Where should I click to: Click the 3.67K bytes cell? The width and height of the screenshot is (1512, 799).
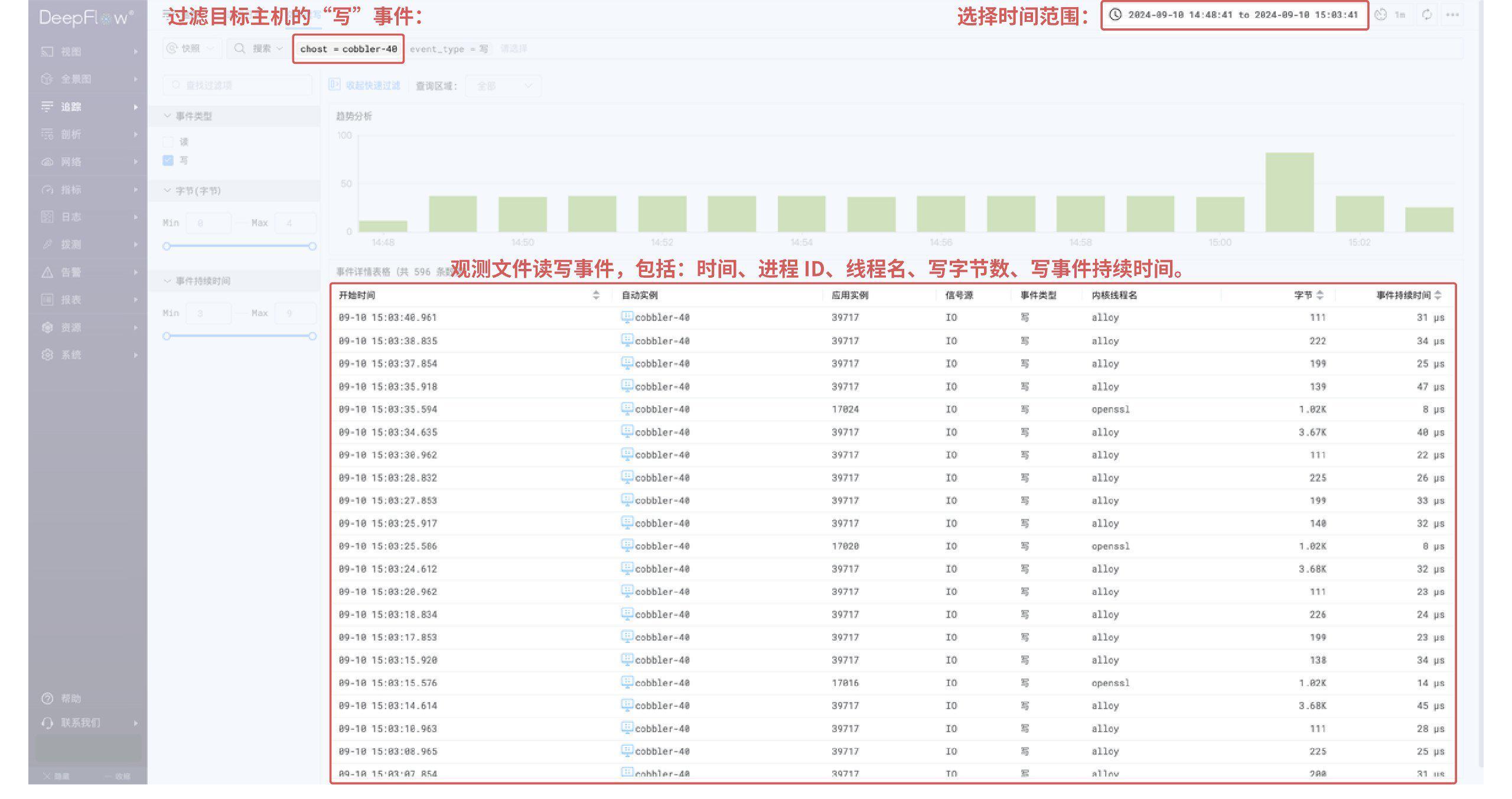coord(1312,432)
